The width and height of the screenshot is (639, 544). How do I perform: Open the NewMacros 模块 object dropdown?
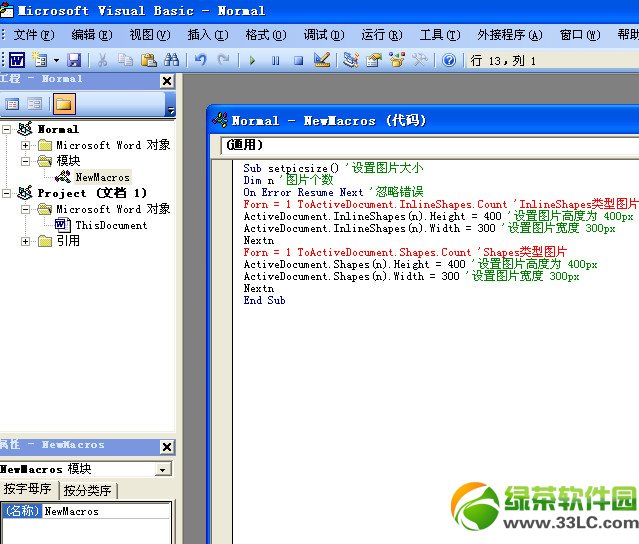[x=163, y=469]
